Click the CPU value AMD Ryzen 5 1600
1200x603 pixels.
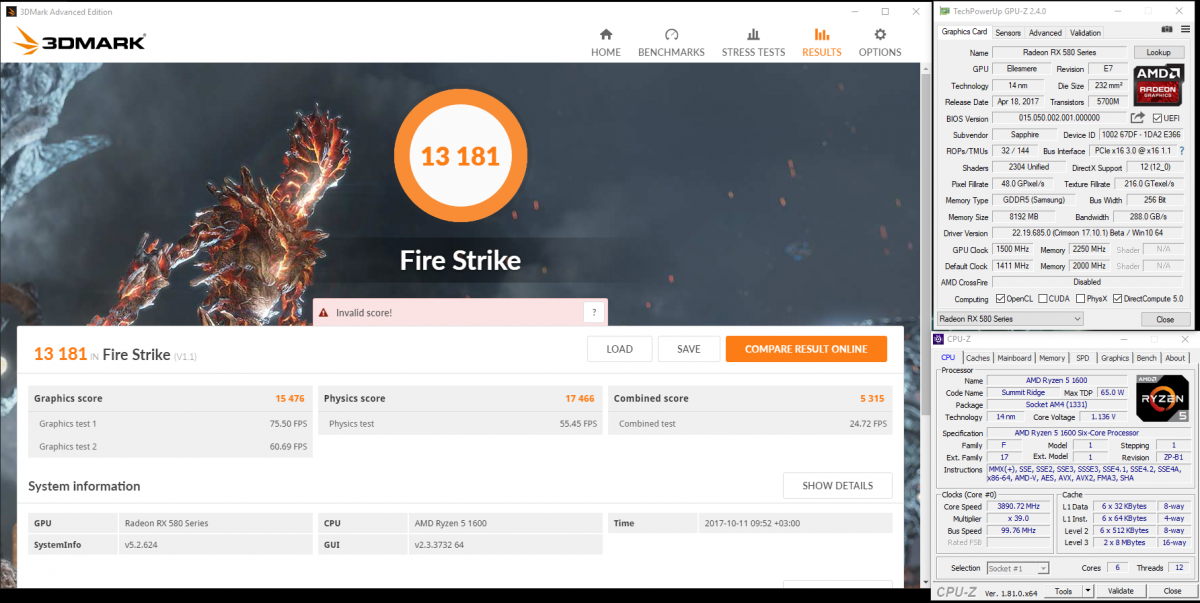click(x=449, y=523)
